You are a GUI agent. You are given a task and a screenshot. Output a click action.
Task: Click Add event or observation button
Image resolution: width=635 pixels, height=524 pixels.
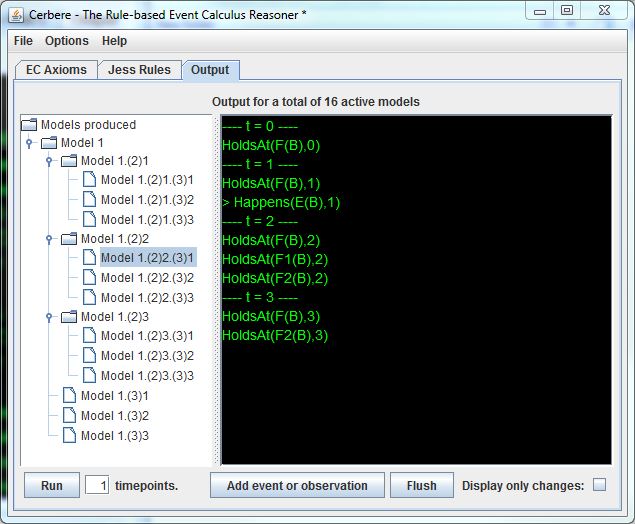point(297,485)
